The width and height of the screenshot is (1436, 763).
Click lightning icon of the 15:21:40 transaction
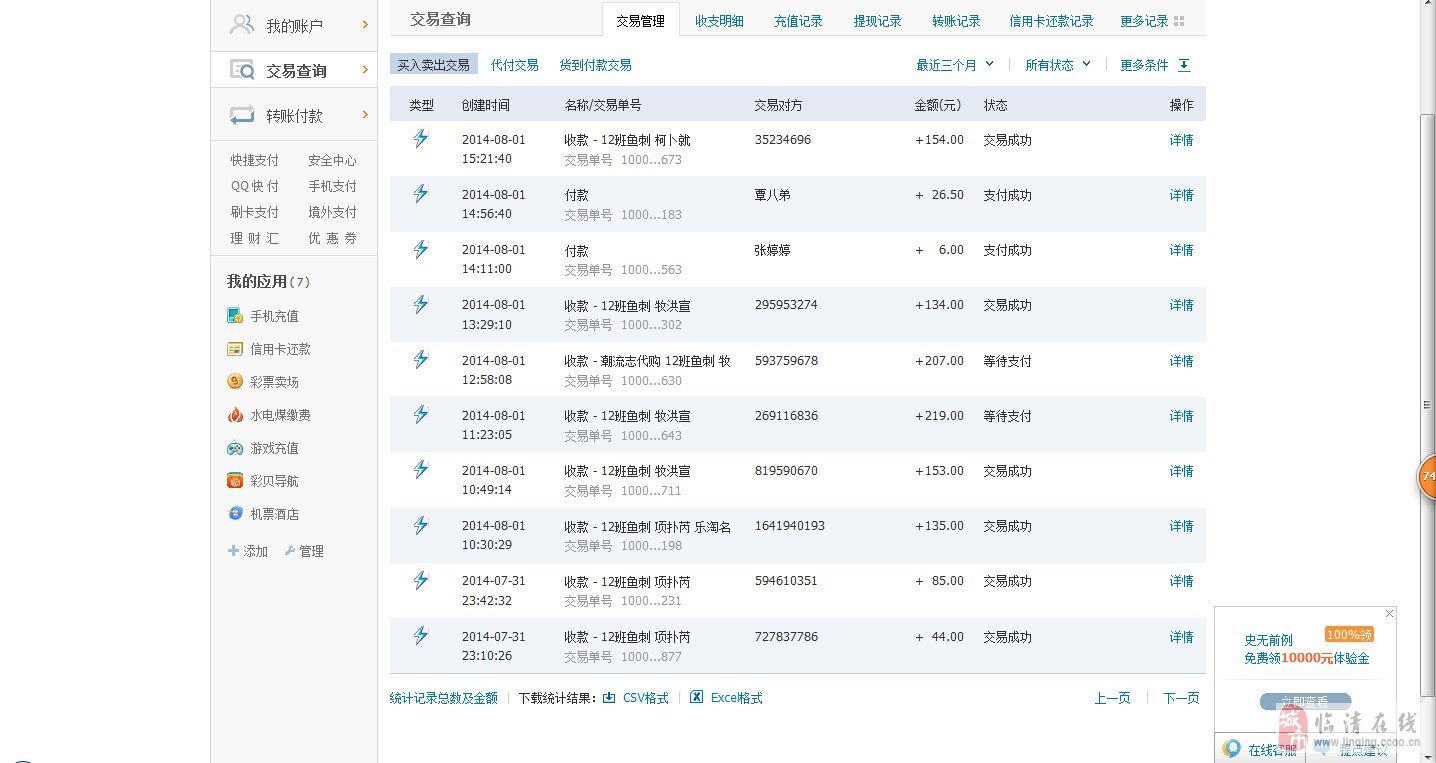click(x=421, y=139)
